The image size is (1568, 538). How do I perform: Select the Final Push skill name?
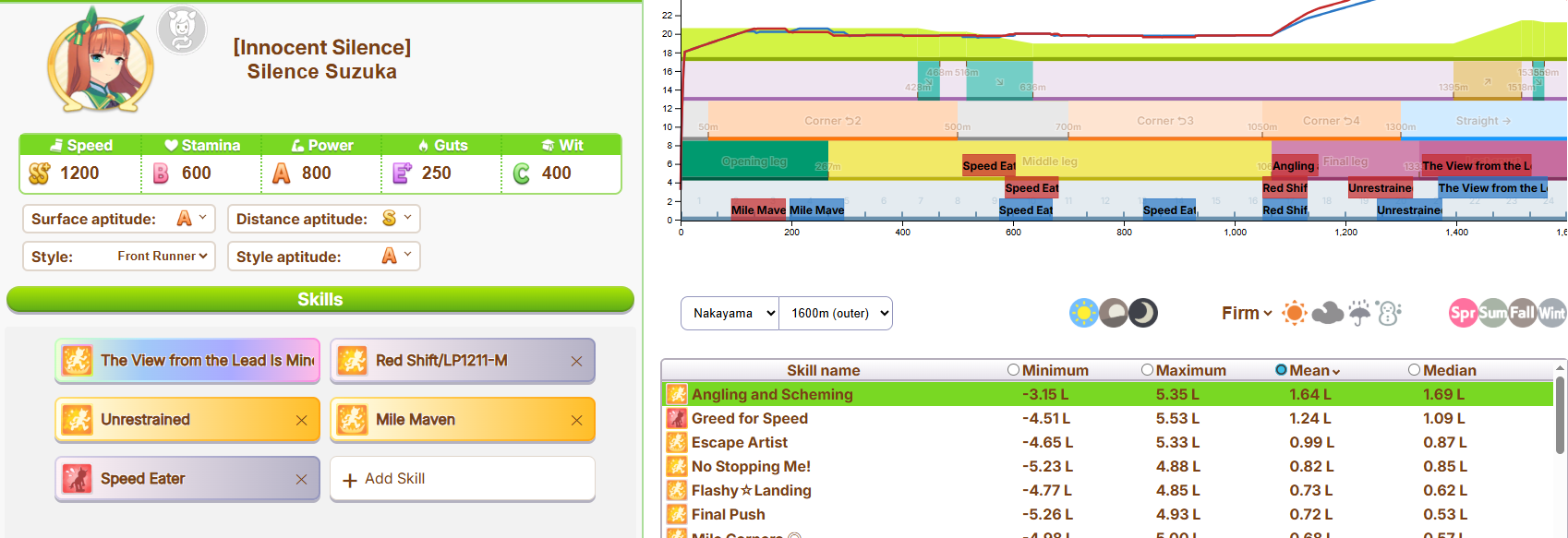[x=729, y=514]
